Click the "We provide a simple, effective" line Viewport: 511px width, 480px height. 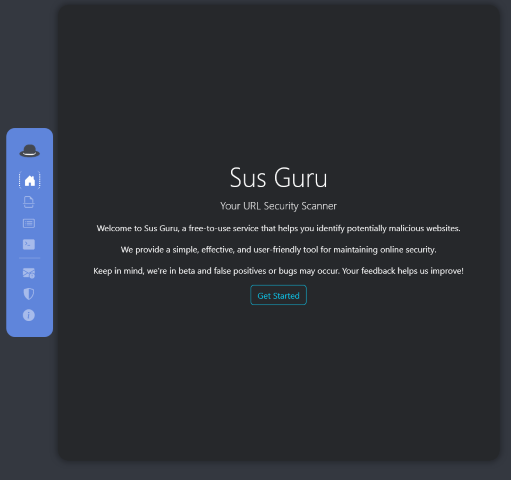pos(278,250)
